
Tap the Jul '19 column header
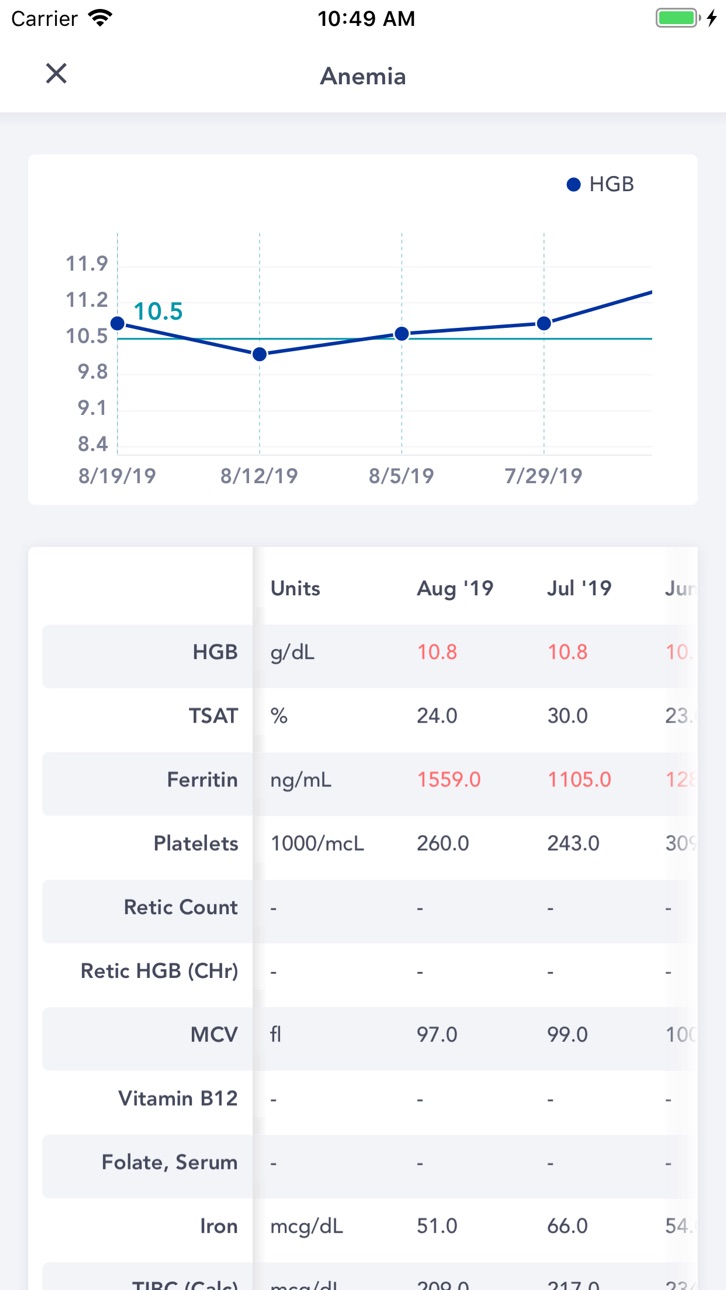579,588
